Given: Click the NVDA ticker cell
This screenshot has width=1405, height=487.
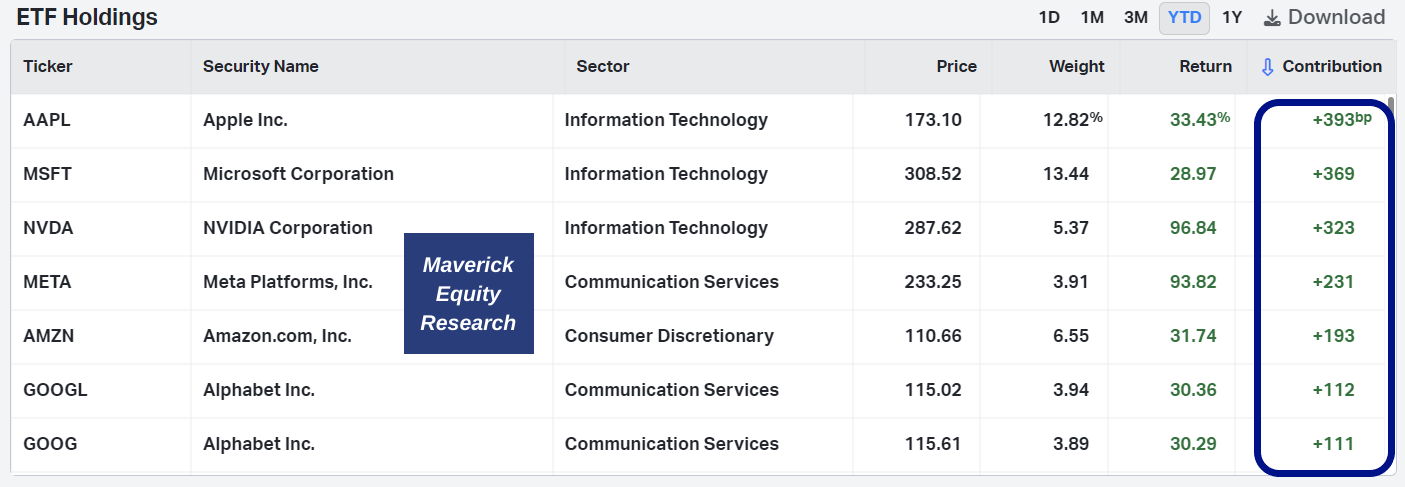Looking at the screenshot, I should click(x=48, y=228).
